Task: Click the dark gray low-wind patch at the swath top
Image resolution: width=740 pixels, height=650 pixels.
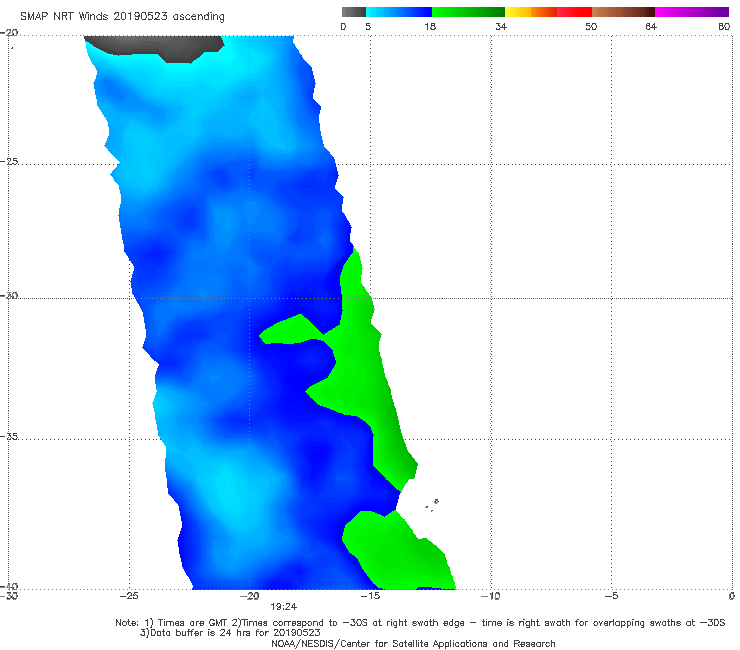Action: 156,47
